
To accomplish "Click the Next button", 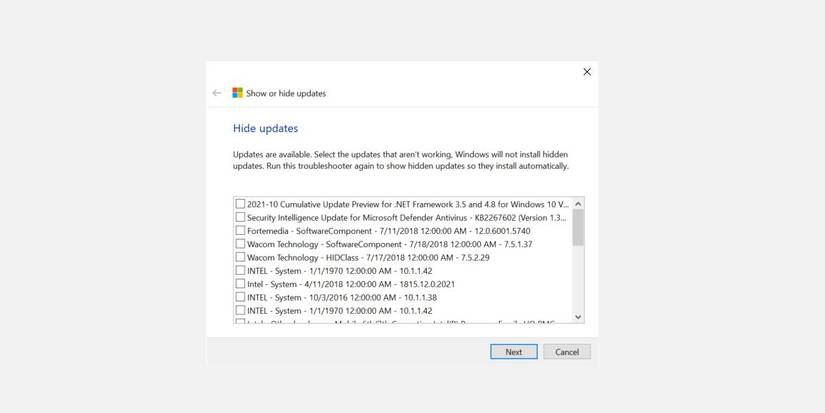I will [x=514, y=352].
